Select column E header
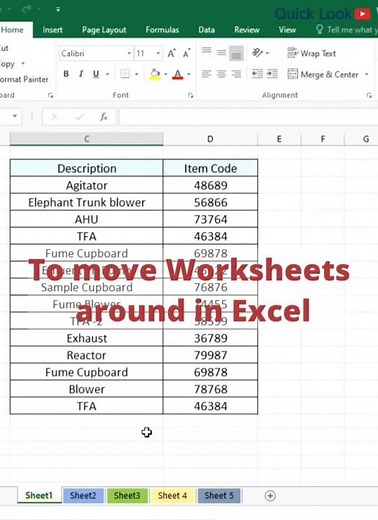Image resolution: width=378 pixels, height=520 pixels. (279, 139)
